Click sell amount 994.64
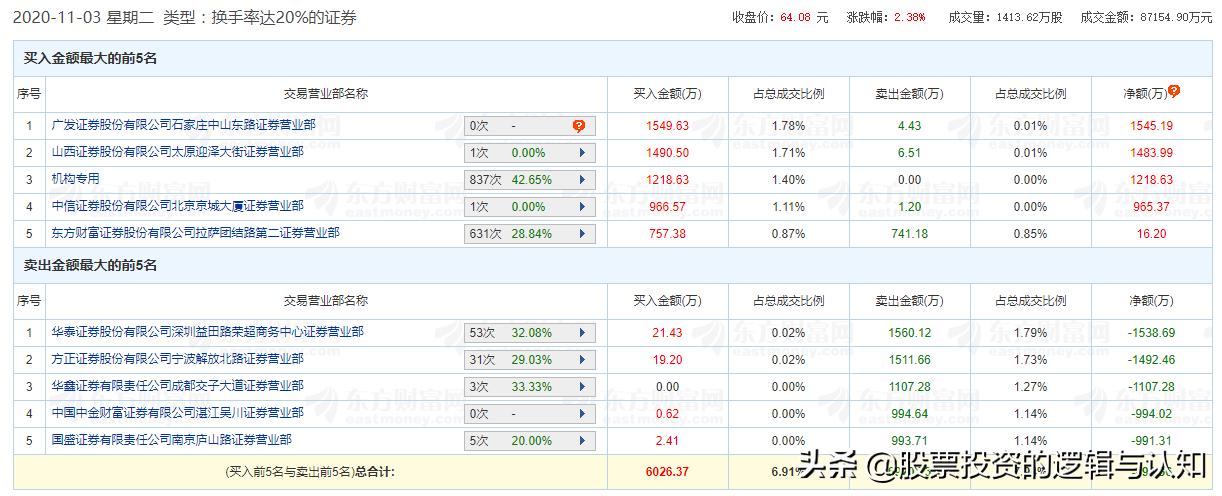1222x496 pixels. click(x=909, y=414)
